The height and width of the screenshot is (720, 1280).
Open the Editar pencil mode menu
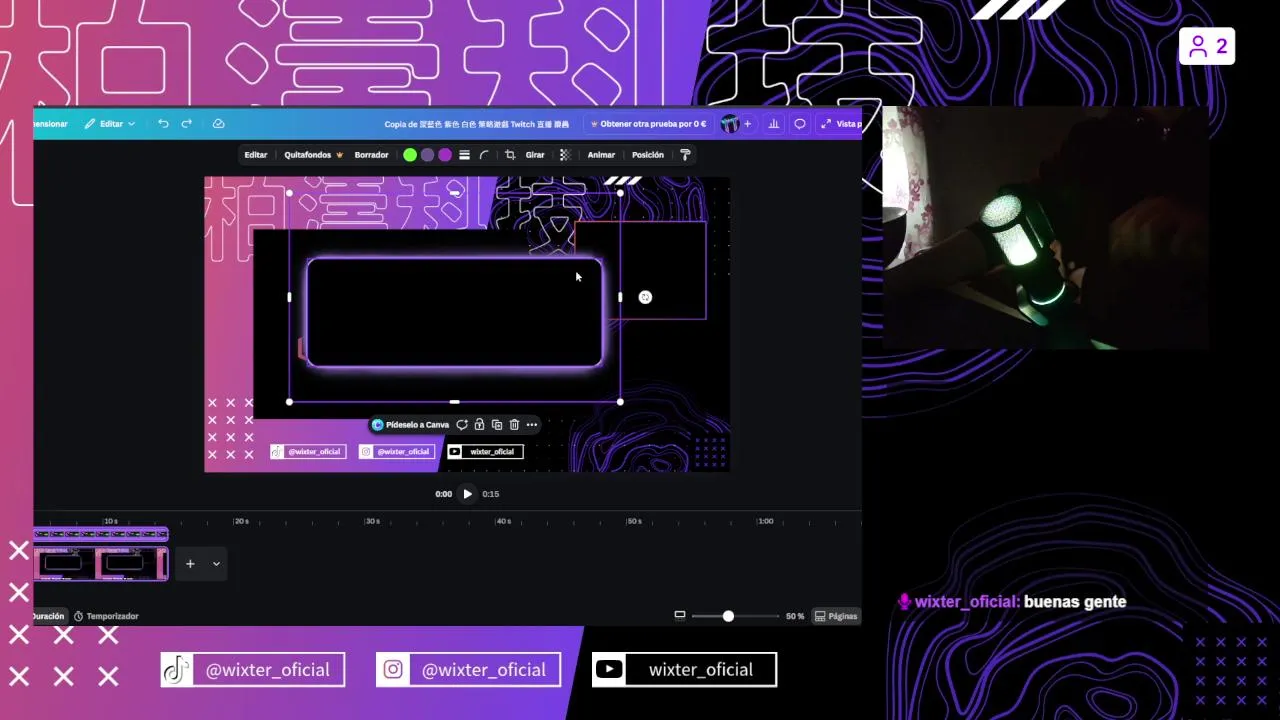pyautogui.click(x=110, y=124)
